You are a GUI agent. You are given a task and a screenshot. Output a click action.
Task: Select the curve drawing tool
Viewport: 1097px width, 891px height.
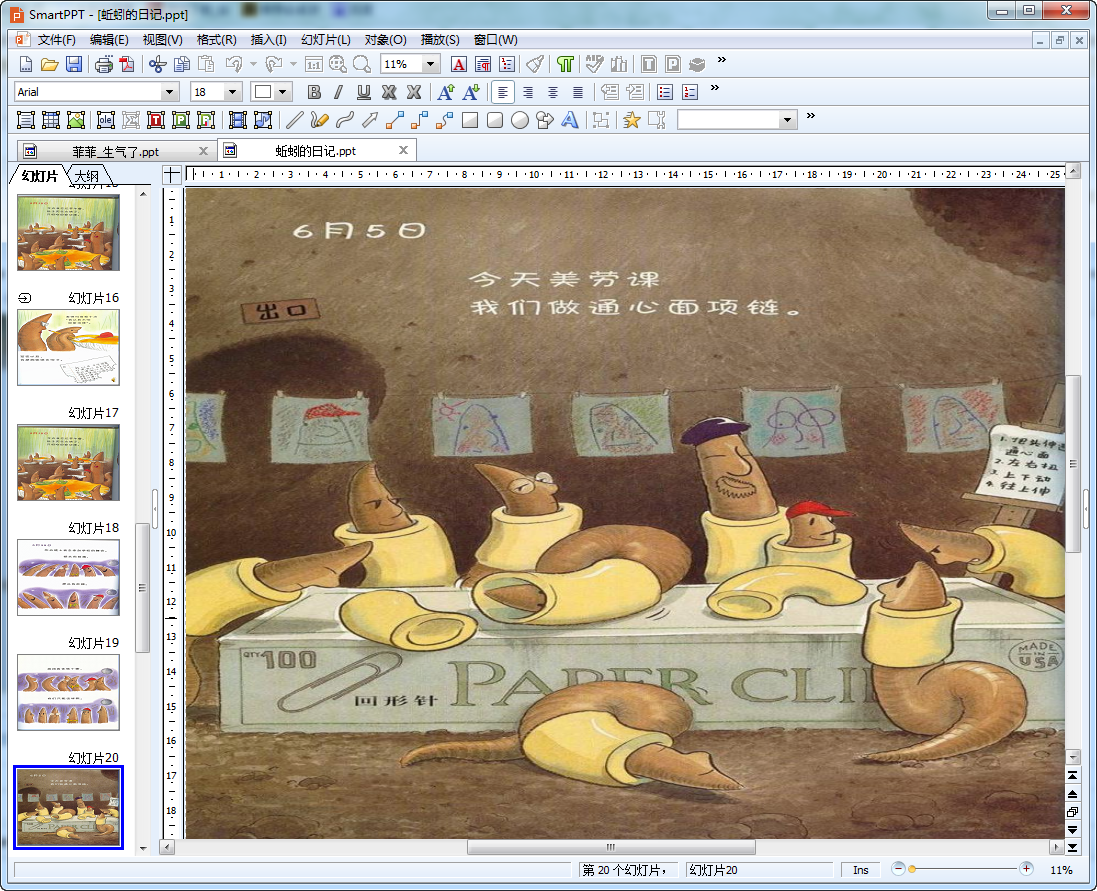point(345,120)
